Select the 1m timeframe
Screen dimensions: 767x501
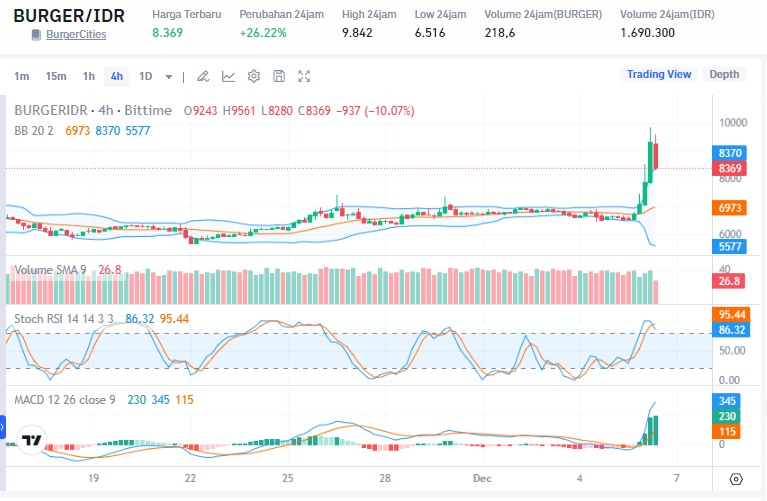pos(22,76)
